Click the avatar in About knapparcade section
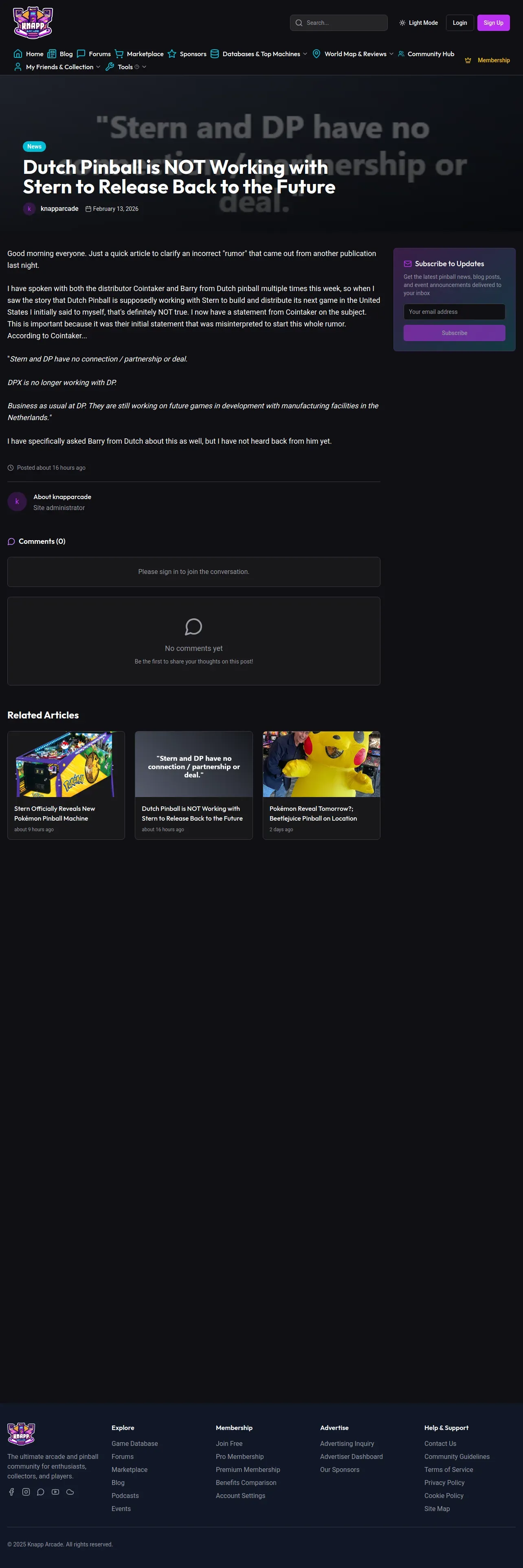Image resolution: width=523 pixels, height=1568 pixels. [17, 501]
